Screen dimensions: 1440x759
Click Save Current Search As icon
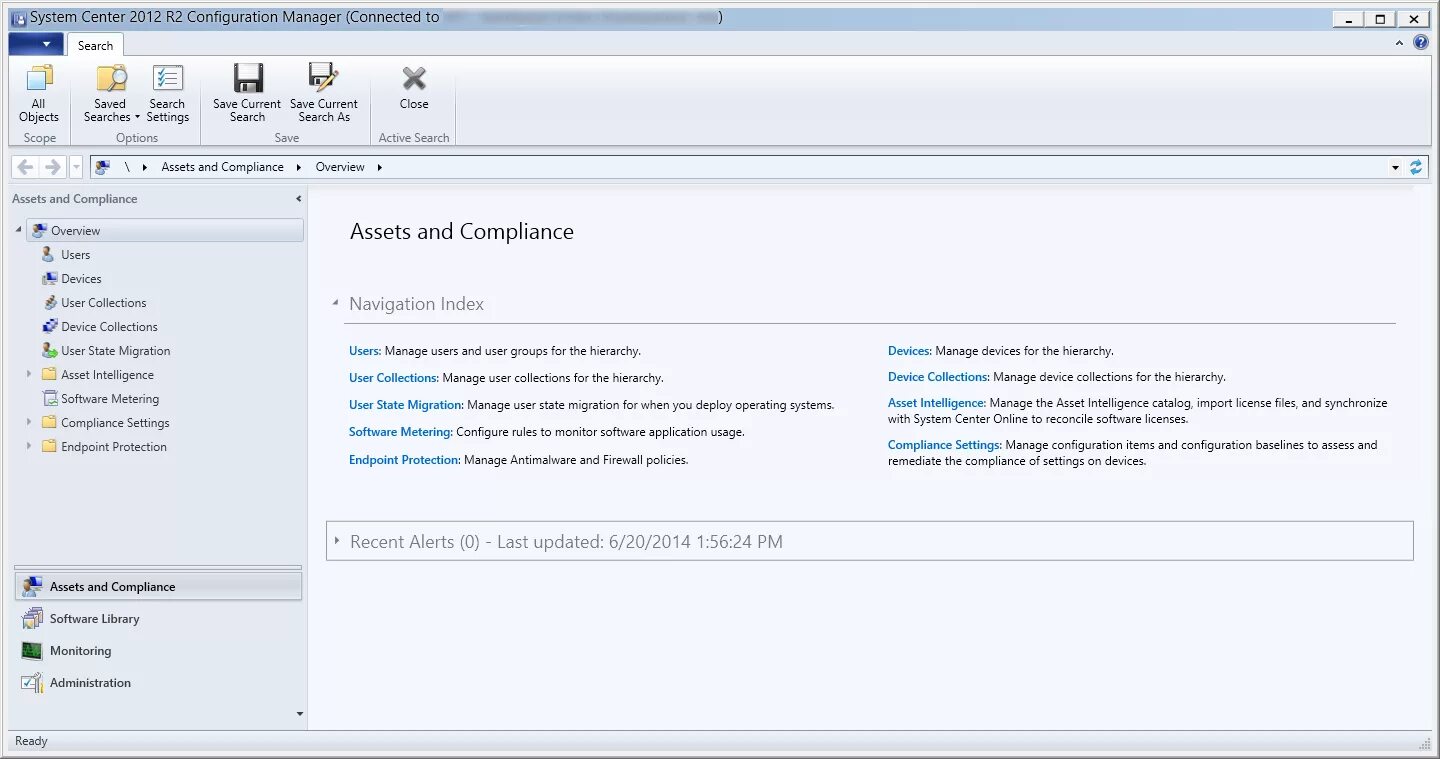(323, 79)
